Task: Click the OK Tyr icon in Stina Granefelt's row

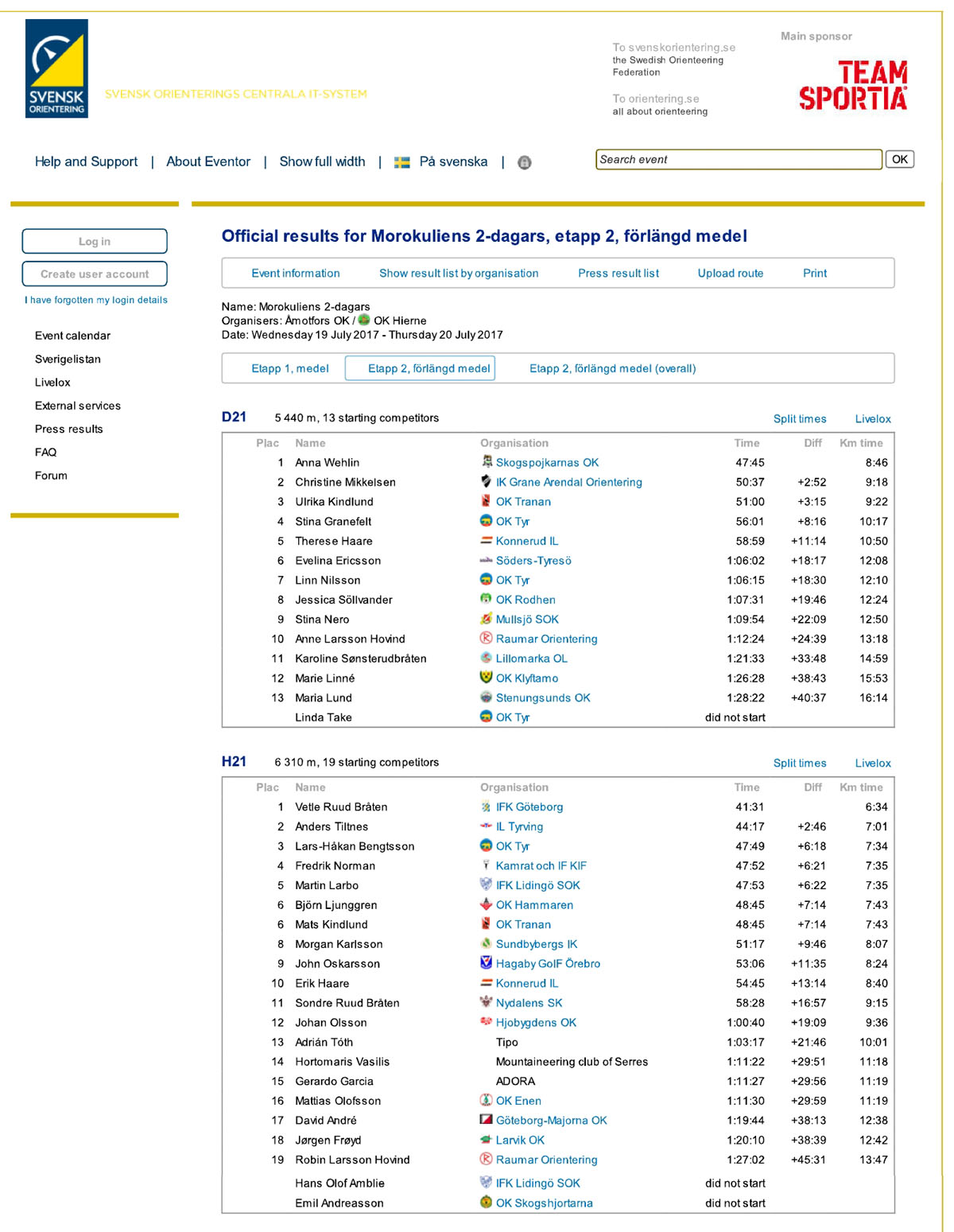Action: [x=487, y=520]
